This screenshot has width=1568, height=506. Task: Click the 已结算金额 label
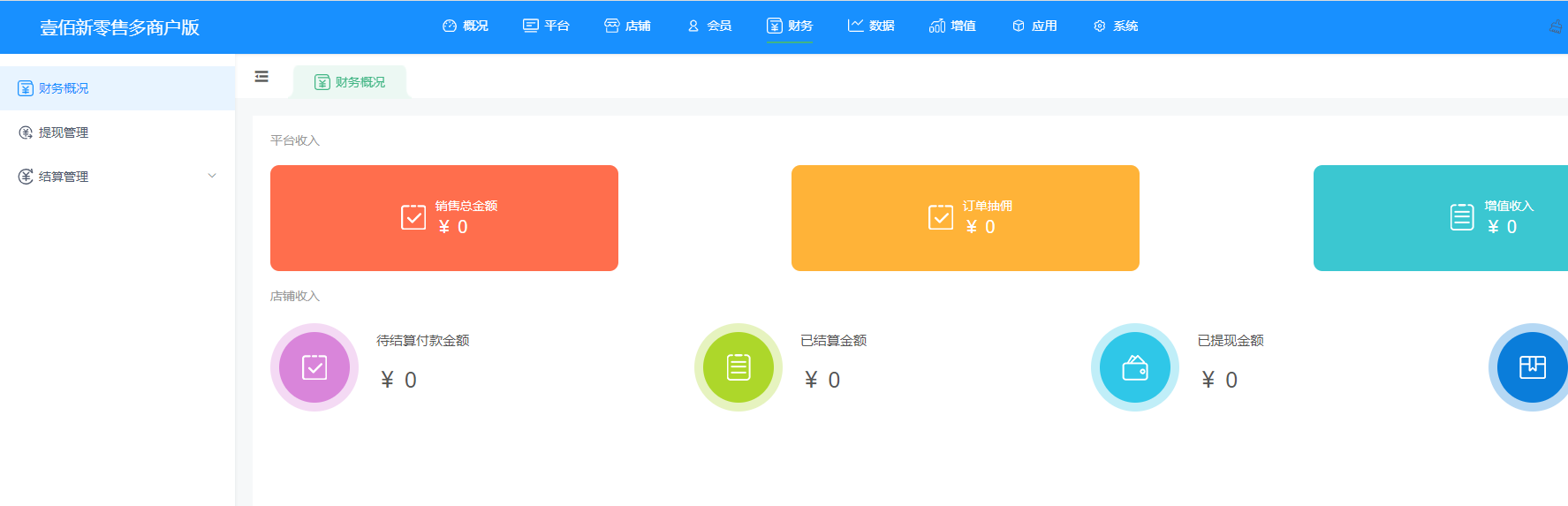(x=834, y=341)
